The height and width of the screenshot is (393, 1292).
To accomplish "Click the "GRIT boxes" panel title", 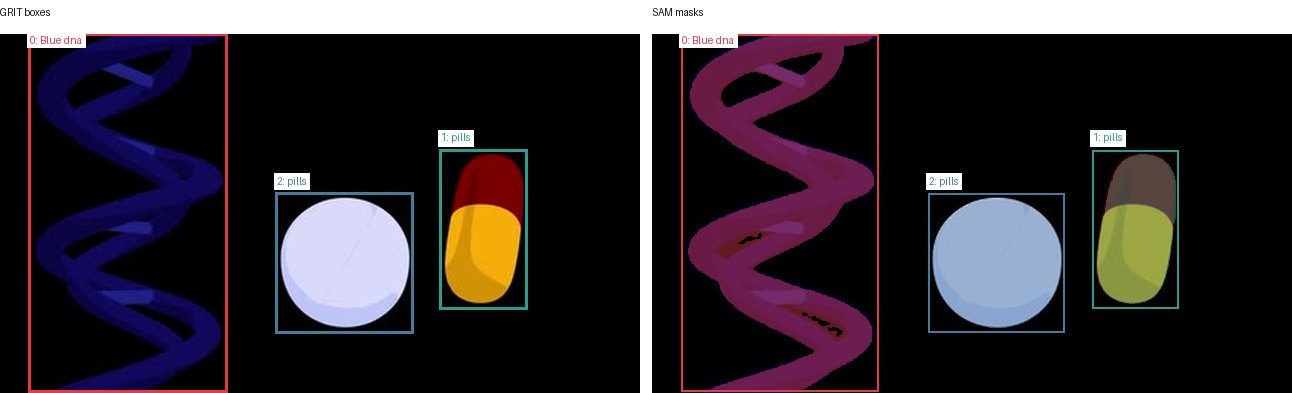I will tap(25, 12).
